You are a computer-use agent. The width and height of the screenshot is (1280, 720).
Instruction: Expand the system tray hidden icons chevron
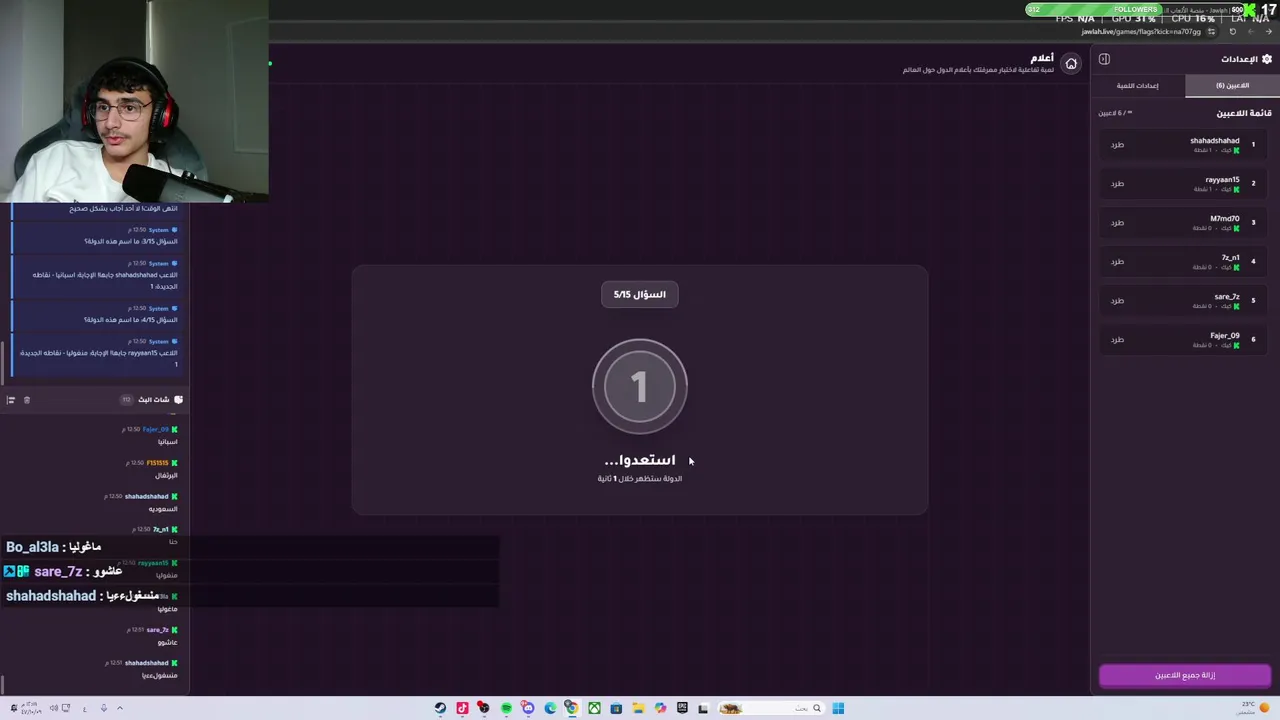(x=119, y=708)
